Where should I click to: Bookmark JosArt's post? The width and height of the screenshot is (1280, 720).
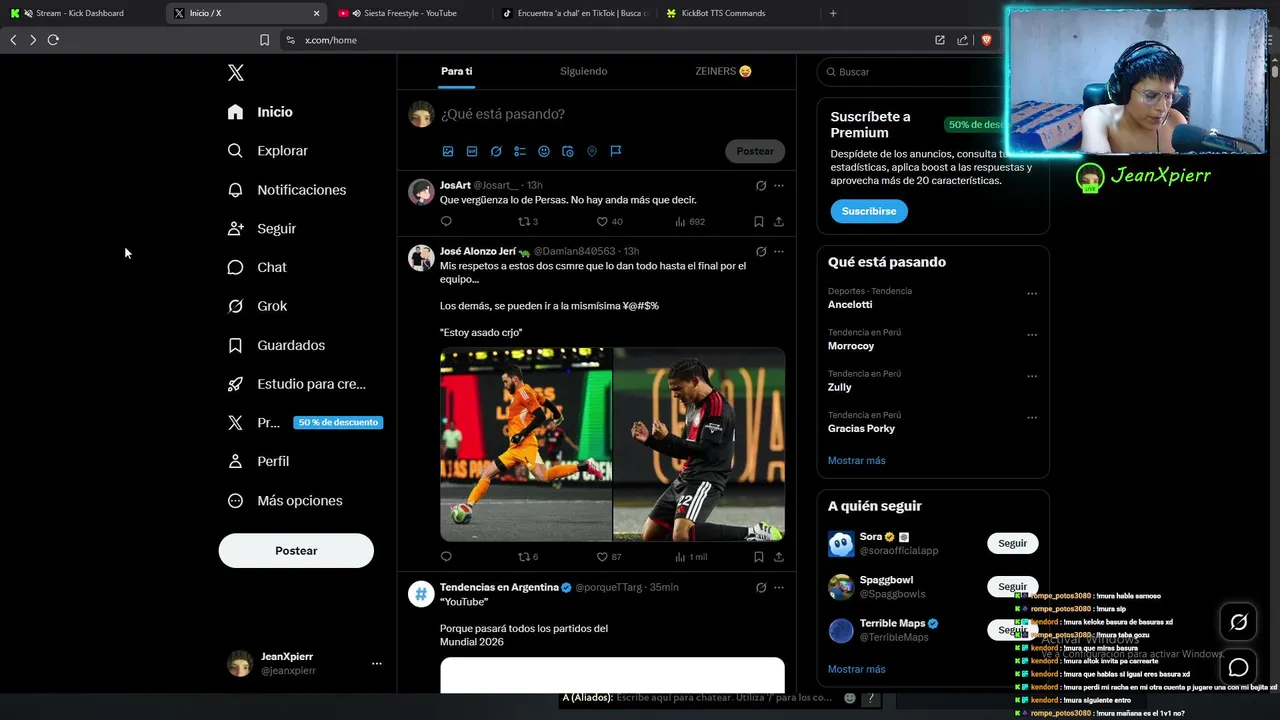click(x=758, y=222)
